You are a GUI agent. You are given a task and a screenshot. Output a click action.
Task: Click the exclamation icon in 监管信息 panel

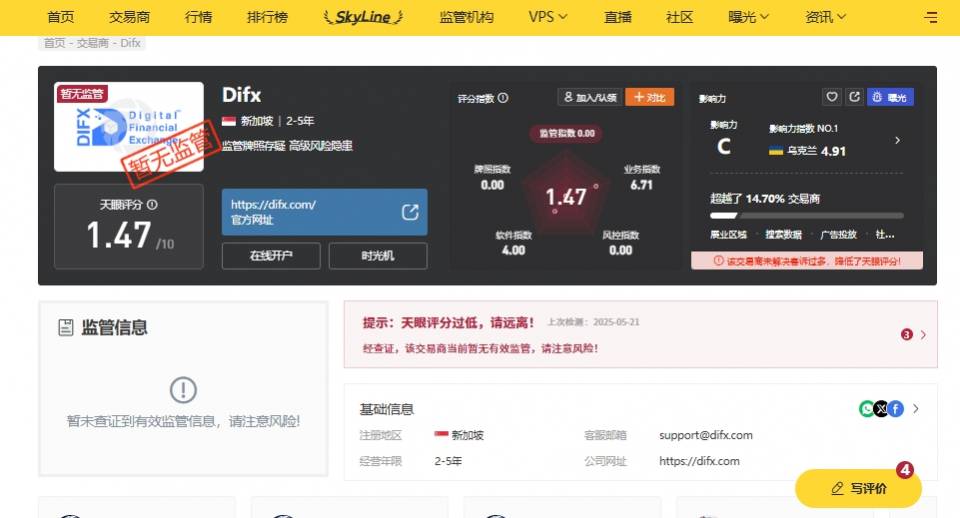coord(182,390)
